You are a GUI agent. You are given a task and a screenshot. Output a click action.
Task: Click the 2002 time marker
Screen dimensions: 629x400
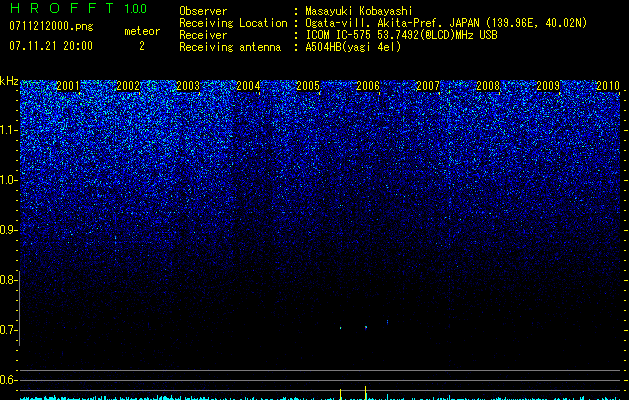128,85
